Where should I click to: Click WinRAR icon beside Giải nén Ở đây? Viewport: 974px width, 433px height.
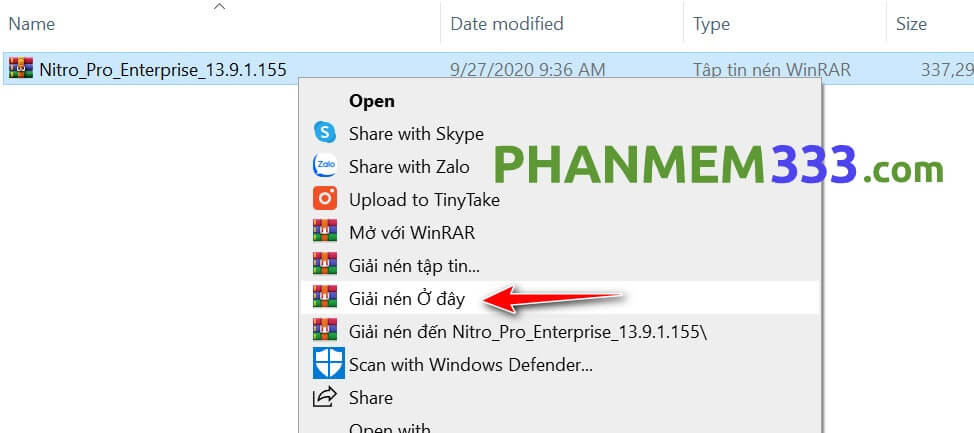324,297
